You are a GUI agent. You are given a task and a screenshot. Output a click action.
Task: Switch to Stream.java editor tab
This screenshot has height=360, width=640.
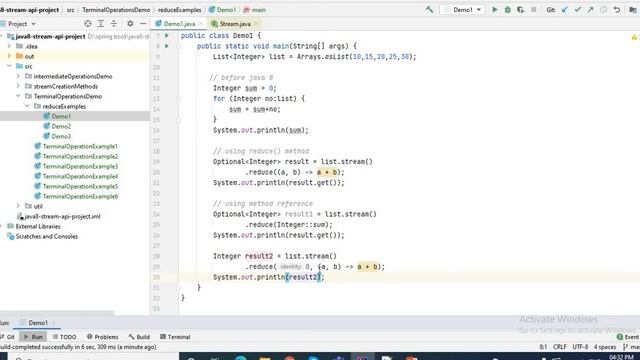[x=235, y=24]
